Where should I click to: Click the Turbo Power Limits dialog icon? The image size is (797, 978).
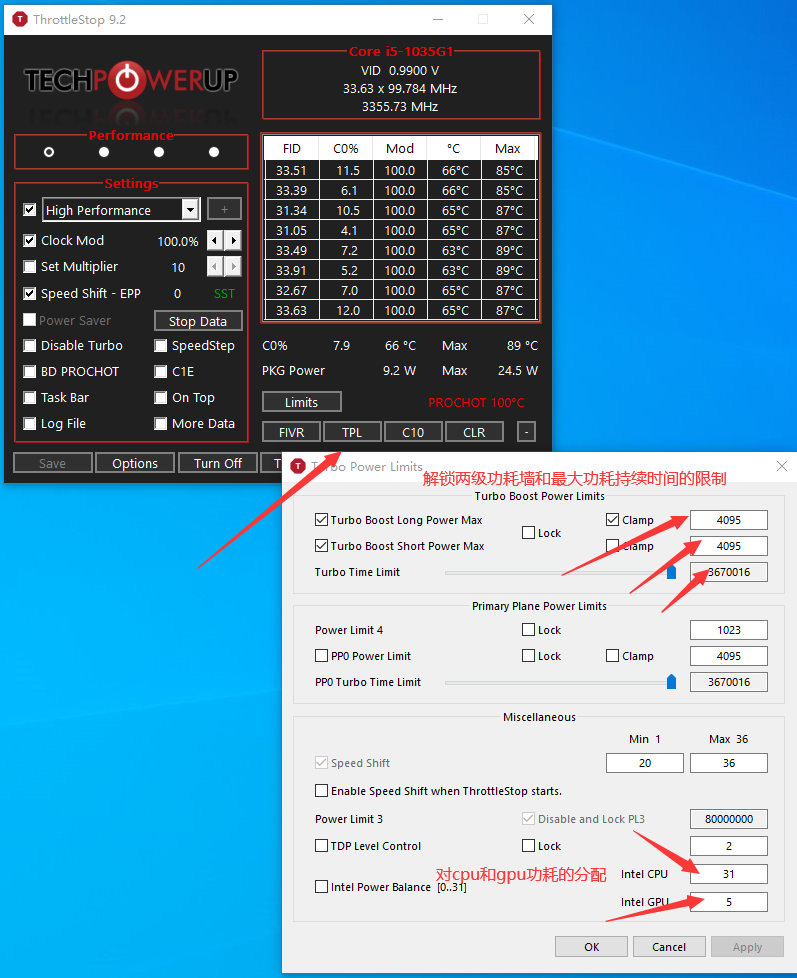pos(298,466)
